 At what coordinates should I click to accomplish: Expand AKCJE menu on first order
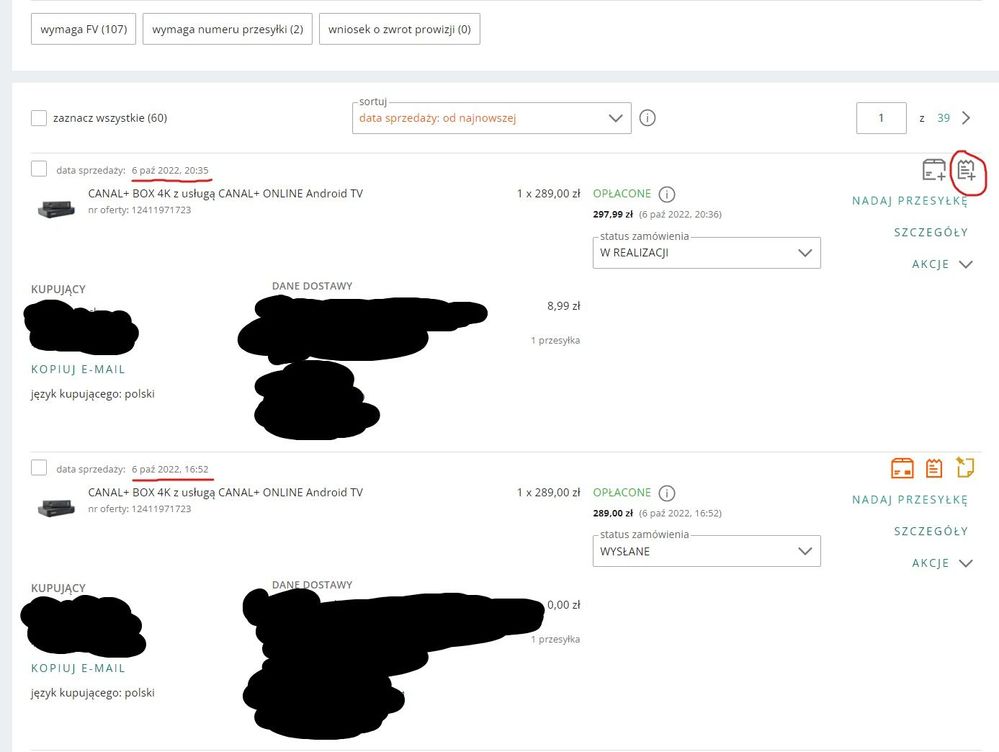[x=941, y=265]
